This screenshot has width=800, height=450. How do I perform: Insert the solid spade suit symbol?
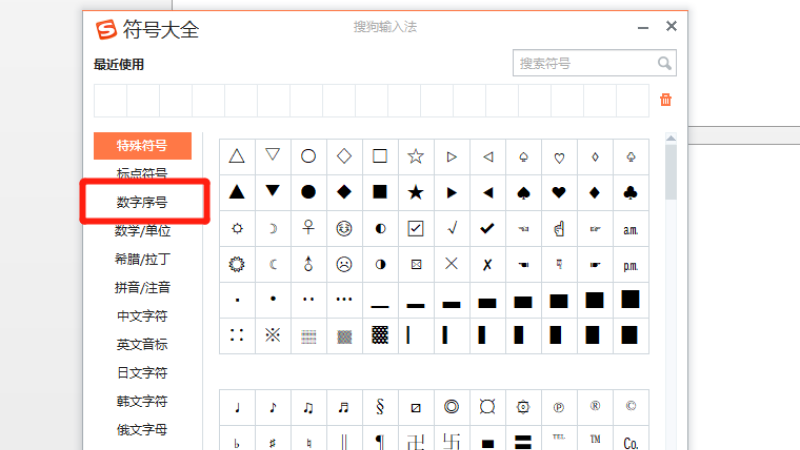[523, 192]
